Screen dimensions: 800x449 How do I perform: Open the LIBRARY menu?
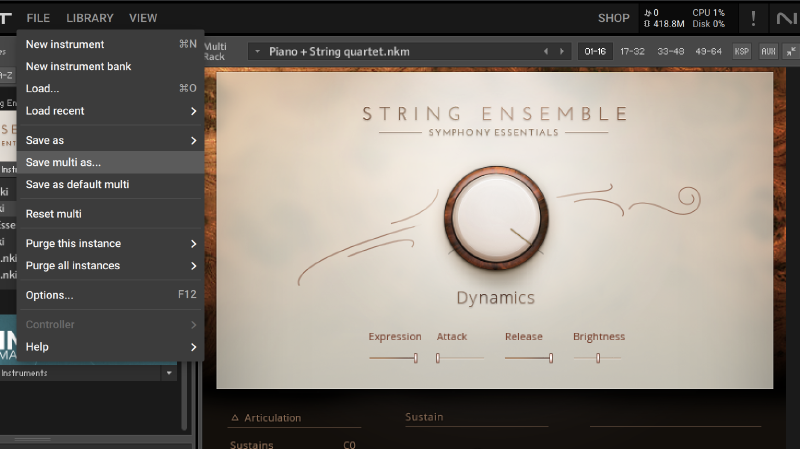tap(90, 18)
